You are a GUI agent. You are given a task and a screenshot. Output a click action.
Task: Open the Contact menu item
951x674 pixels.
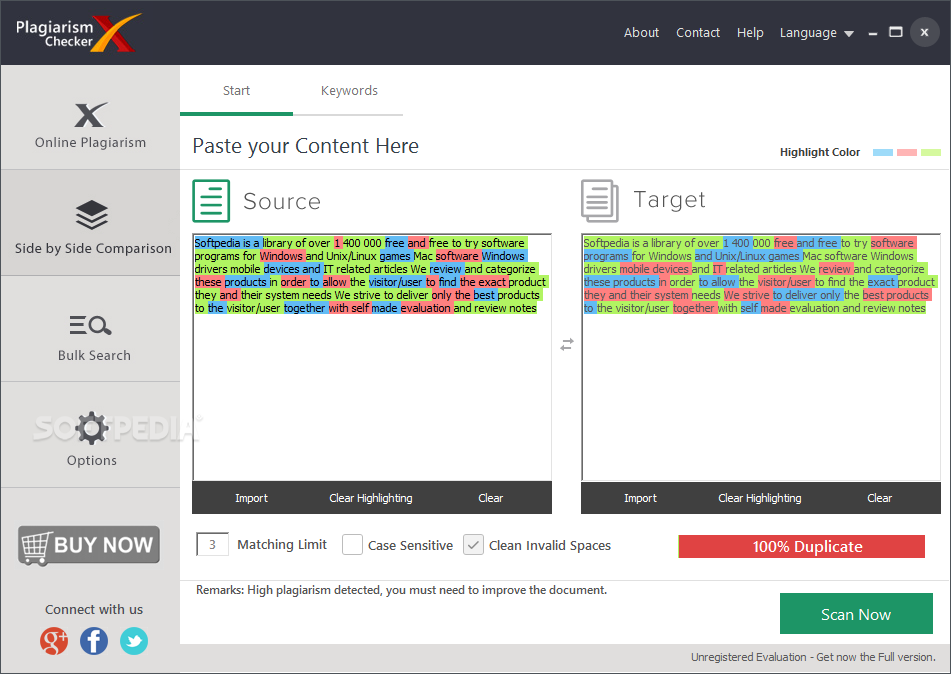pyautogui.click(x=698, y=33)
